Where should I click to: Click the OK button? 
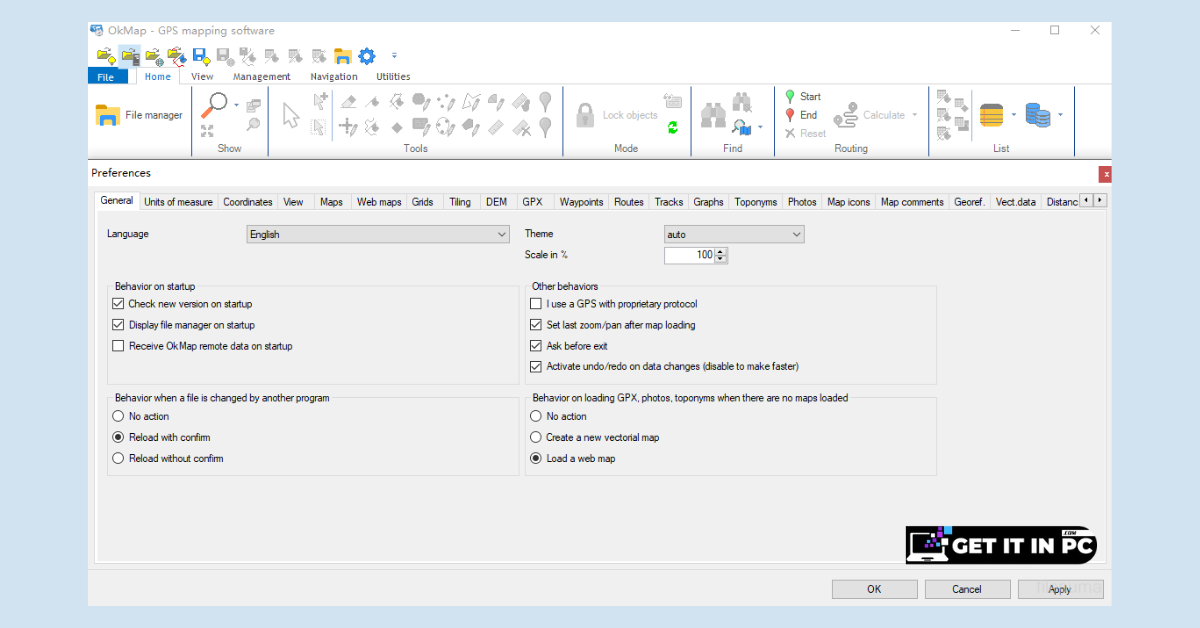[x=874, y=589]
